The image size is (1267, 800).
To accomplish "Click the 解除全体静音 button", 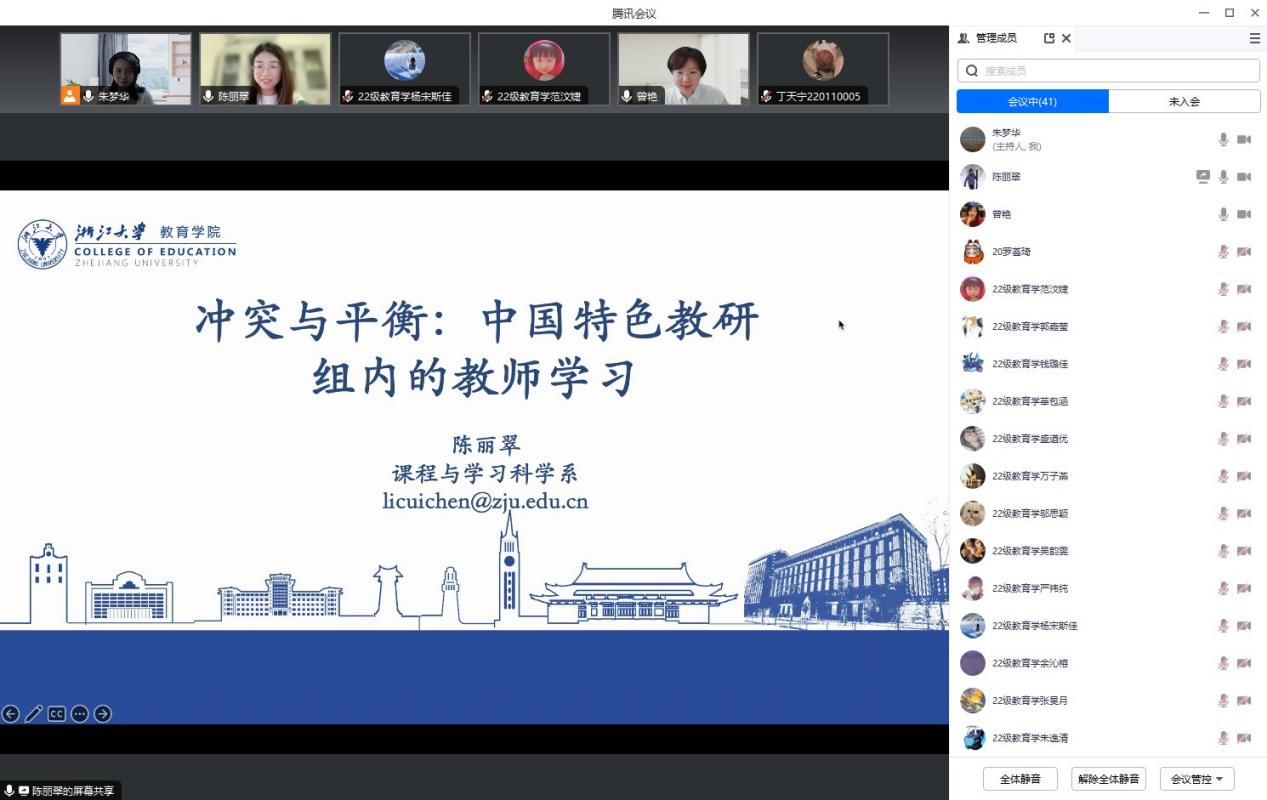I will click(x=1108, y=779).
